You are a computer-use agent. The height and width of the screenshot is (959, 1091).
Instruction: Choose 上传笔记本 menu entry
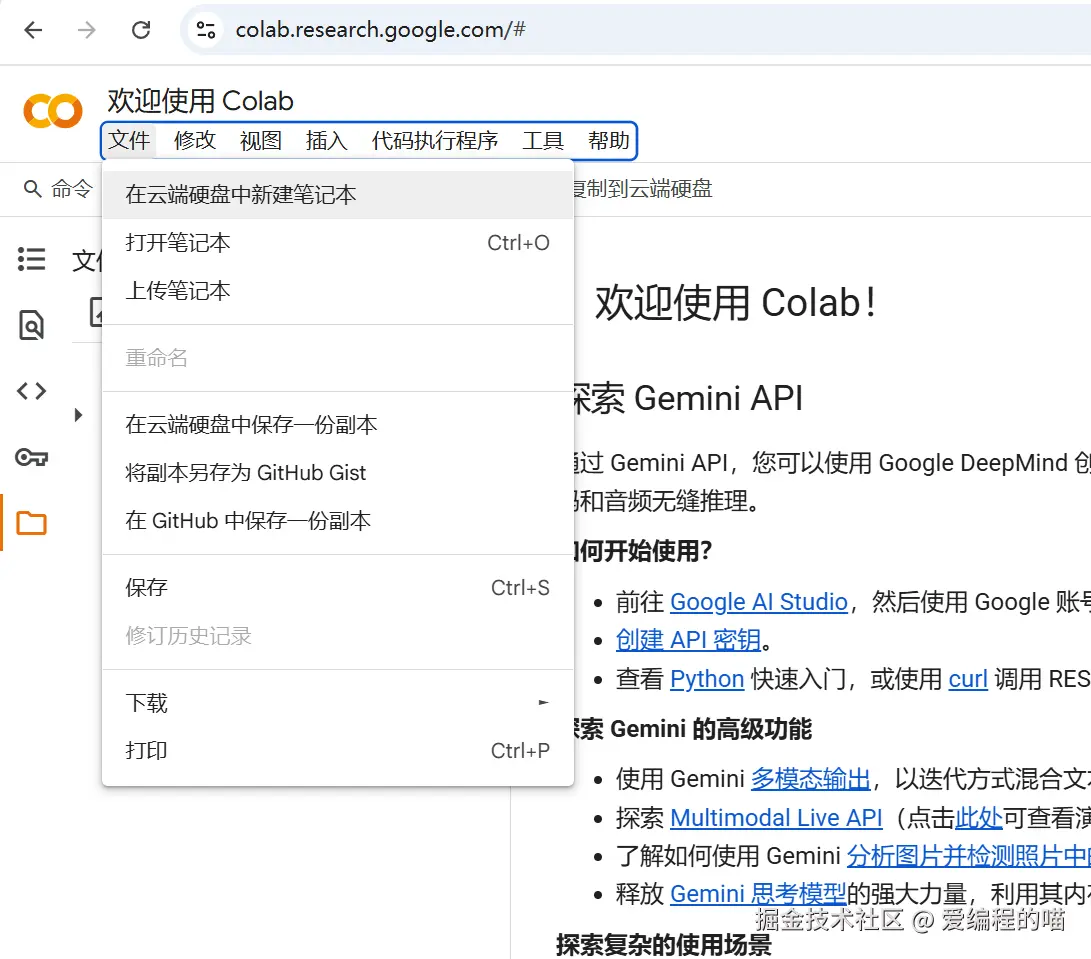(337, 291)
